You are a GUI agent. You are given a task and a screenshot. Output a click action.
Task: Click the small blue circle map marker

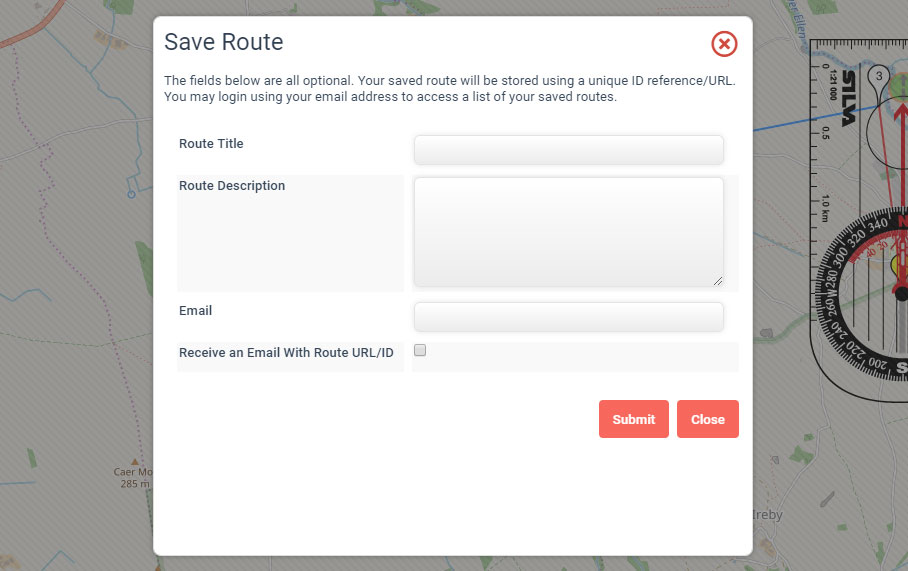[x=131, y=195]
